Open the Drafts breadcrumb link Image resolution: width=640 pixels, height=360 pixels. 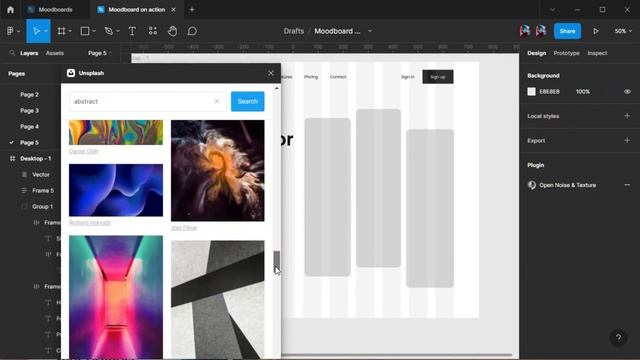[293, 31]
